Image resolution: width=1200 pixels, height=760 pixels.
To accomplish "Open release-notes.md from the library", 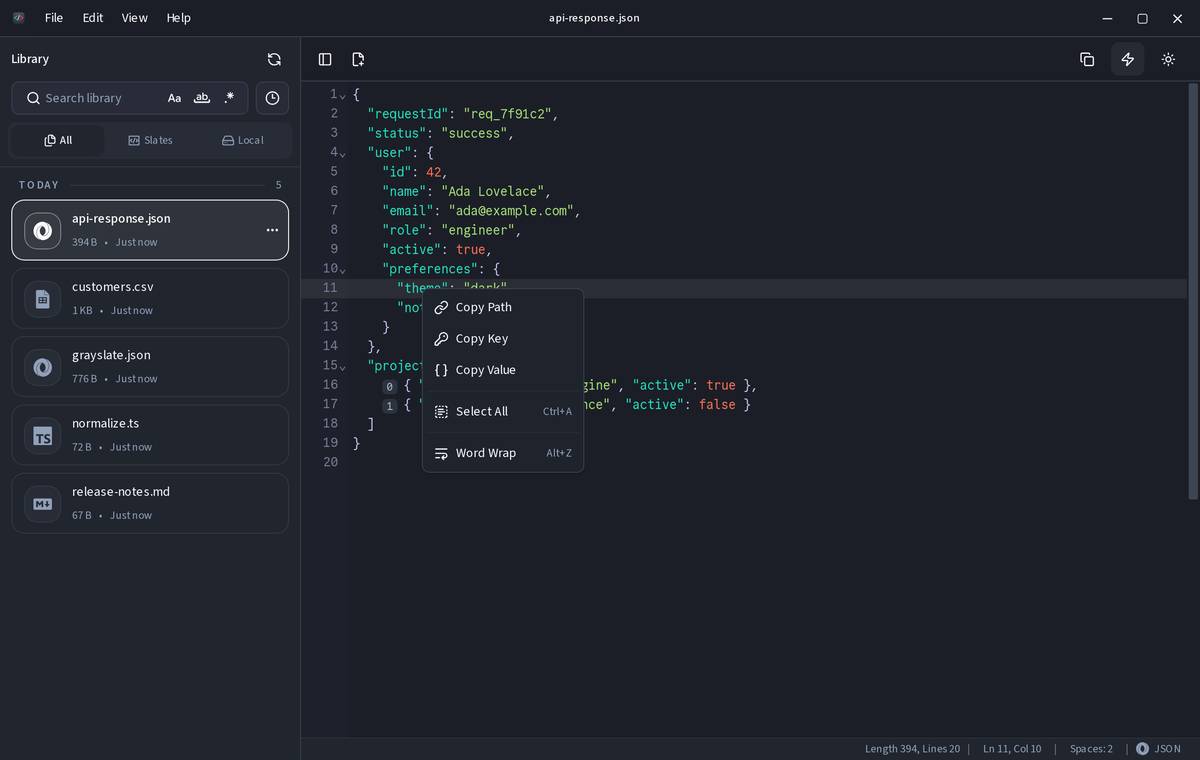I will pos(150,503).
